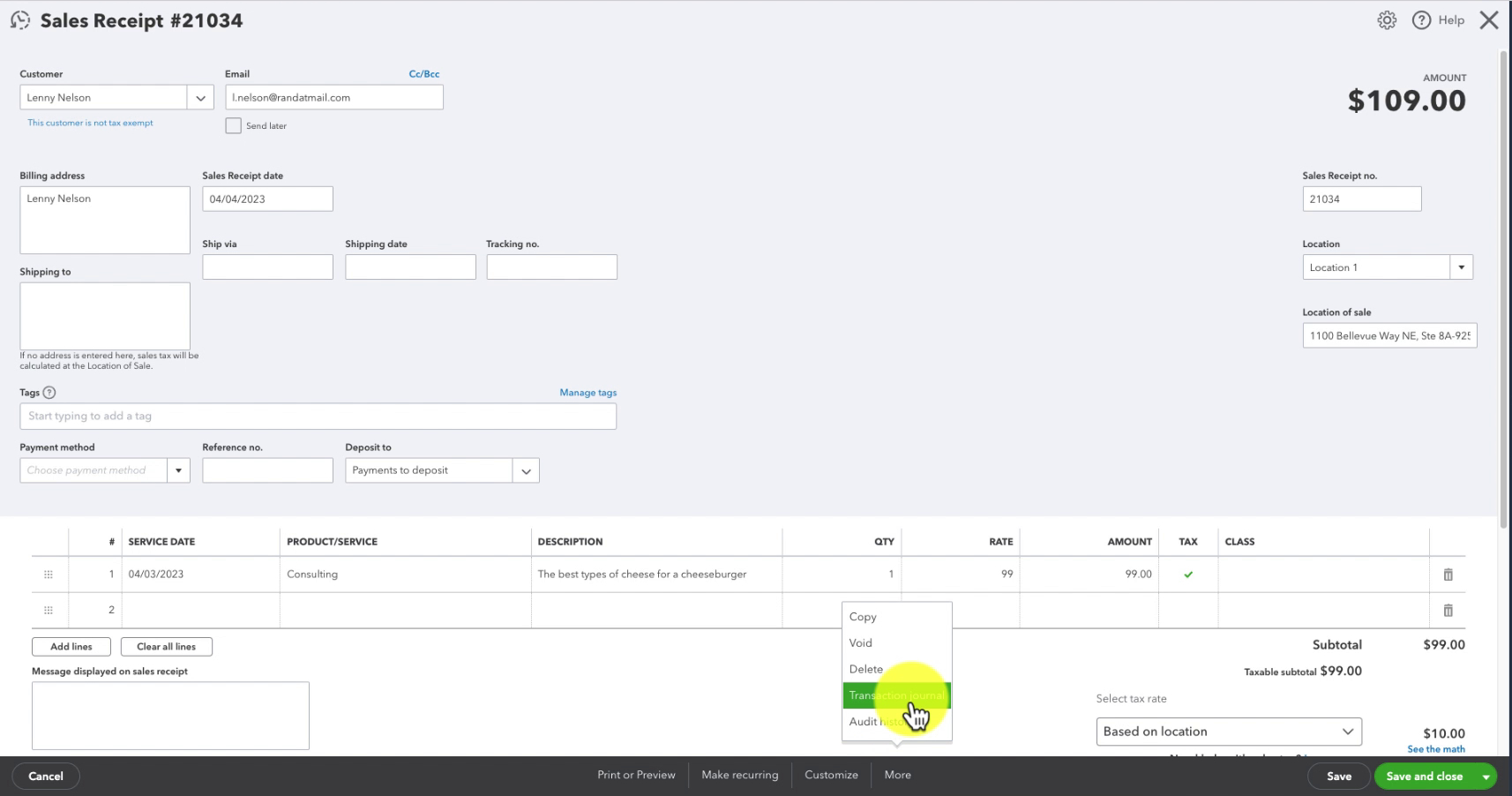
Task: Click More in the bottom bar
Action: tap(897, 775)
